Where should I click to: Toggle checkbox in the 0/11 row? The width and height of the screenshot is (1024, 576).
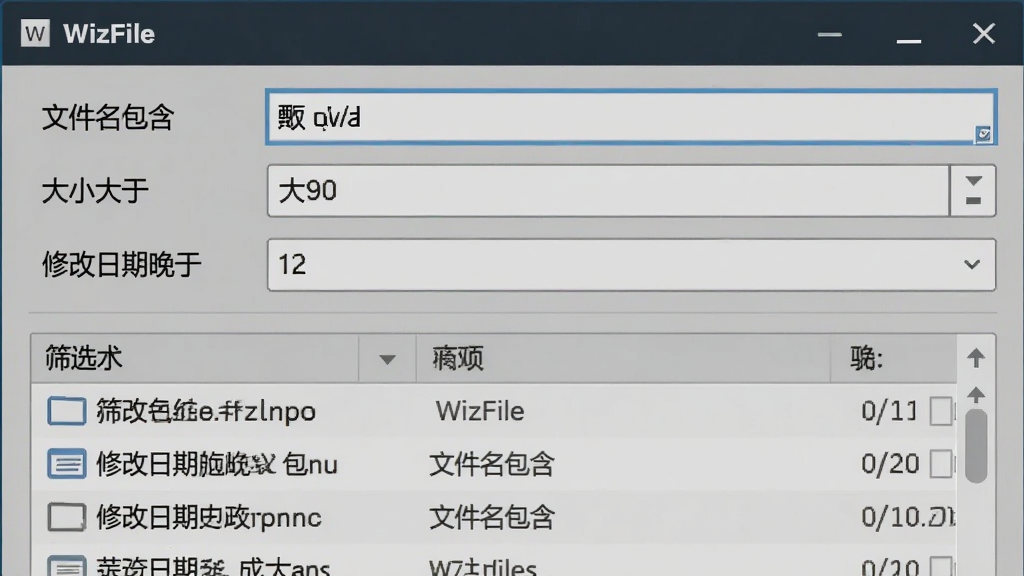point(940,411)
